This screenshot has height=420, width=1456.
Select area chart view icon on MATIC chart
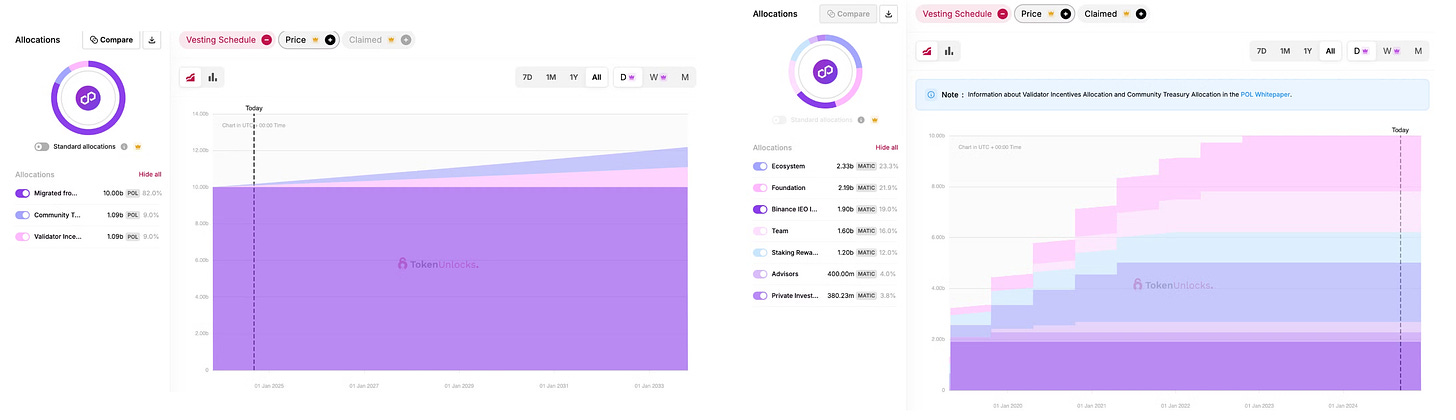coord(928,51)
